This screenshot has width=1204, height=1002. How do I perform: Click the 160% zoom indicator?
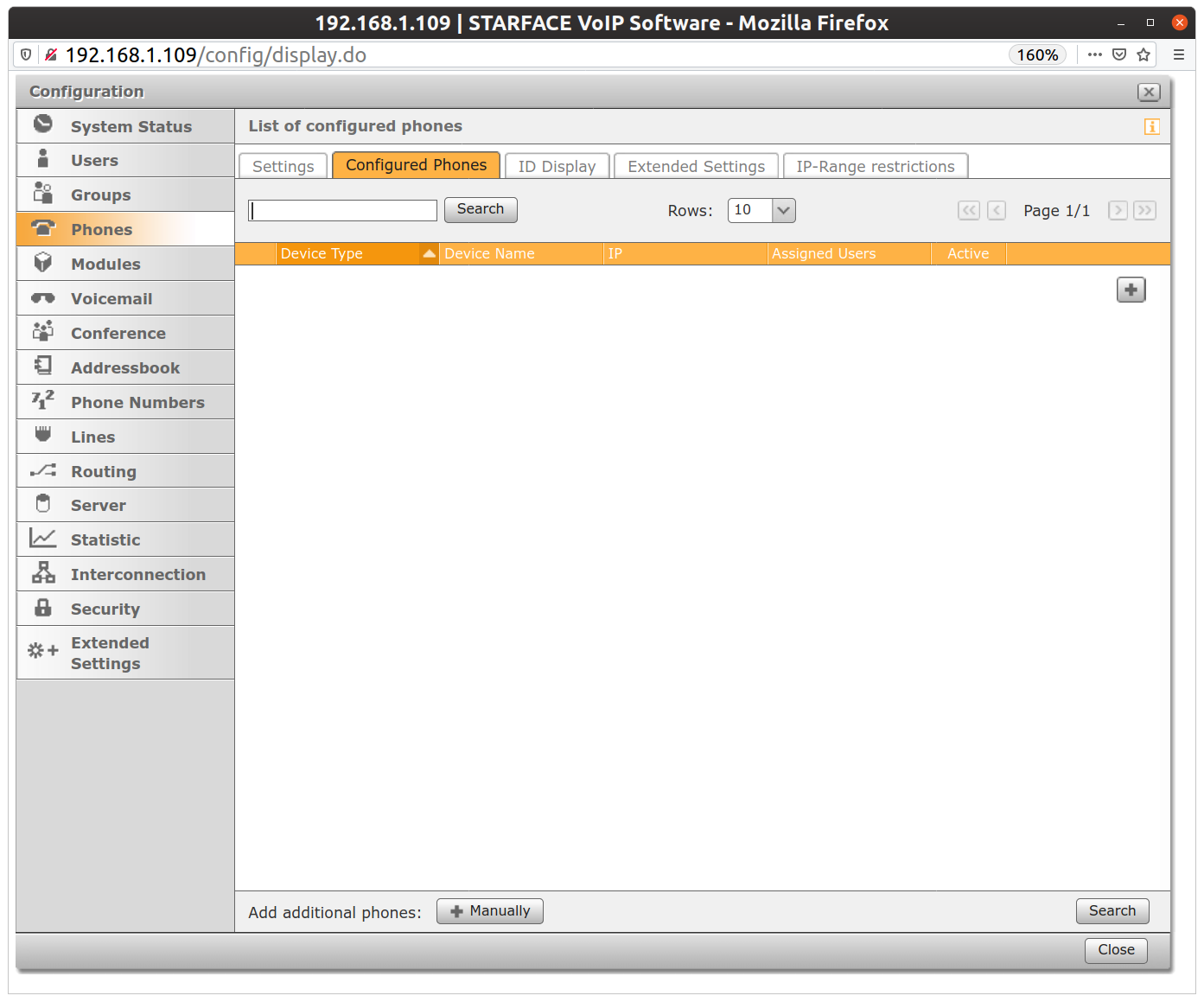tap(1037, 54)
